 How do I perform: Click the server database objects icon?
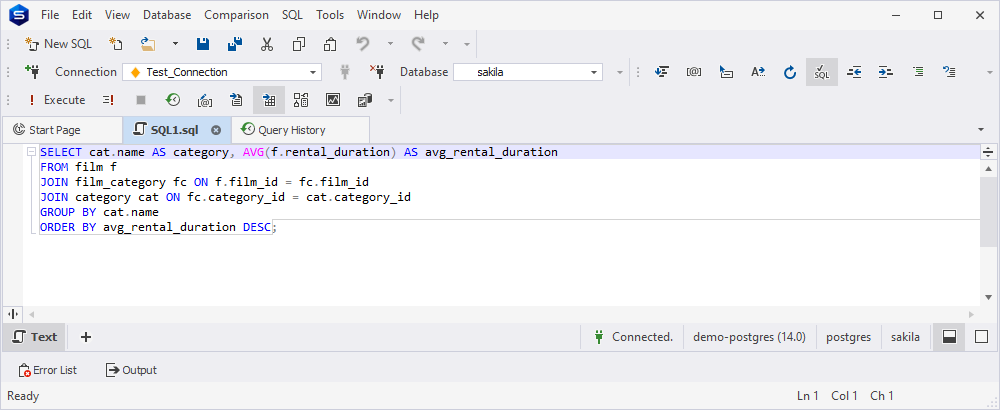365,100
